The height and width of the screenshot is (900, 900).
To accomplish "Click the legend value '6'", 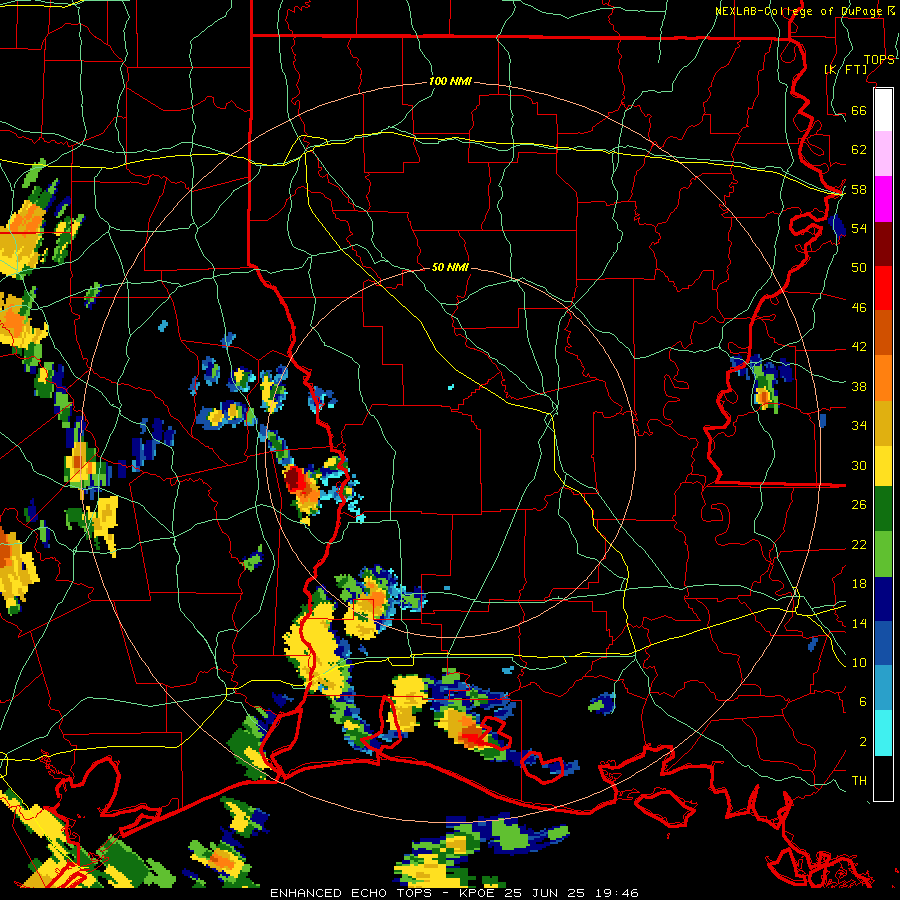I will (863, 701).
